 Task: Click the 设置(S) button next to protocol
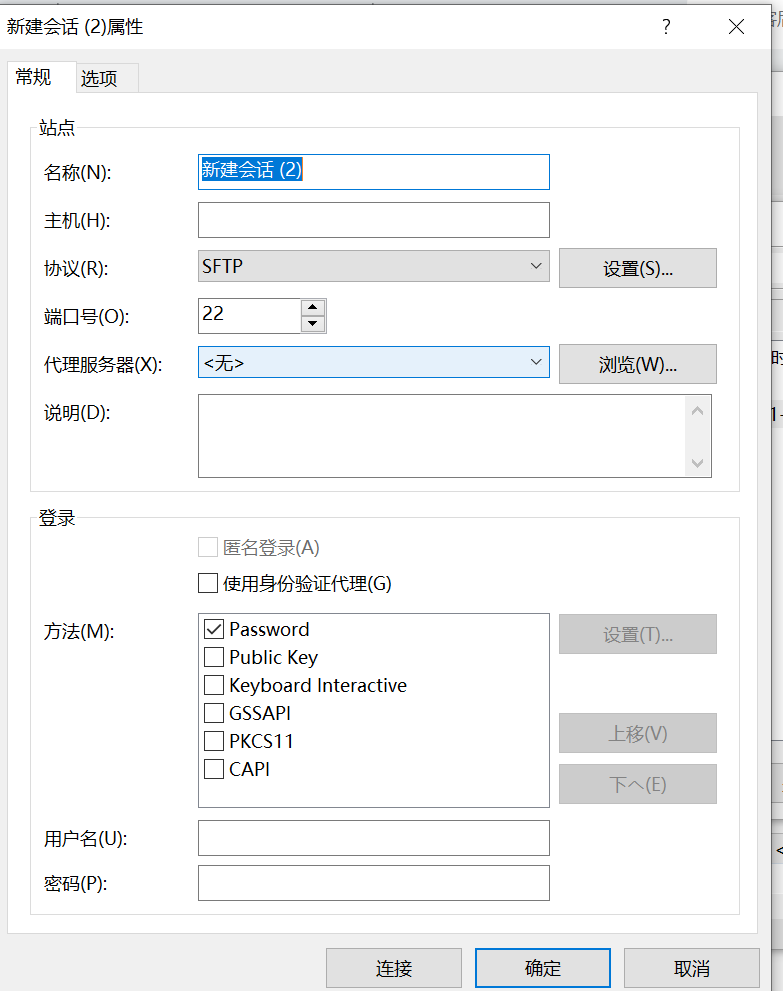pos(637,267)
